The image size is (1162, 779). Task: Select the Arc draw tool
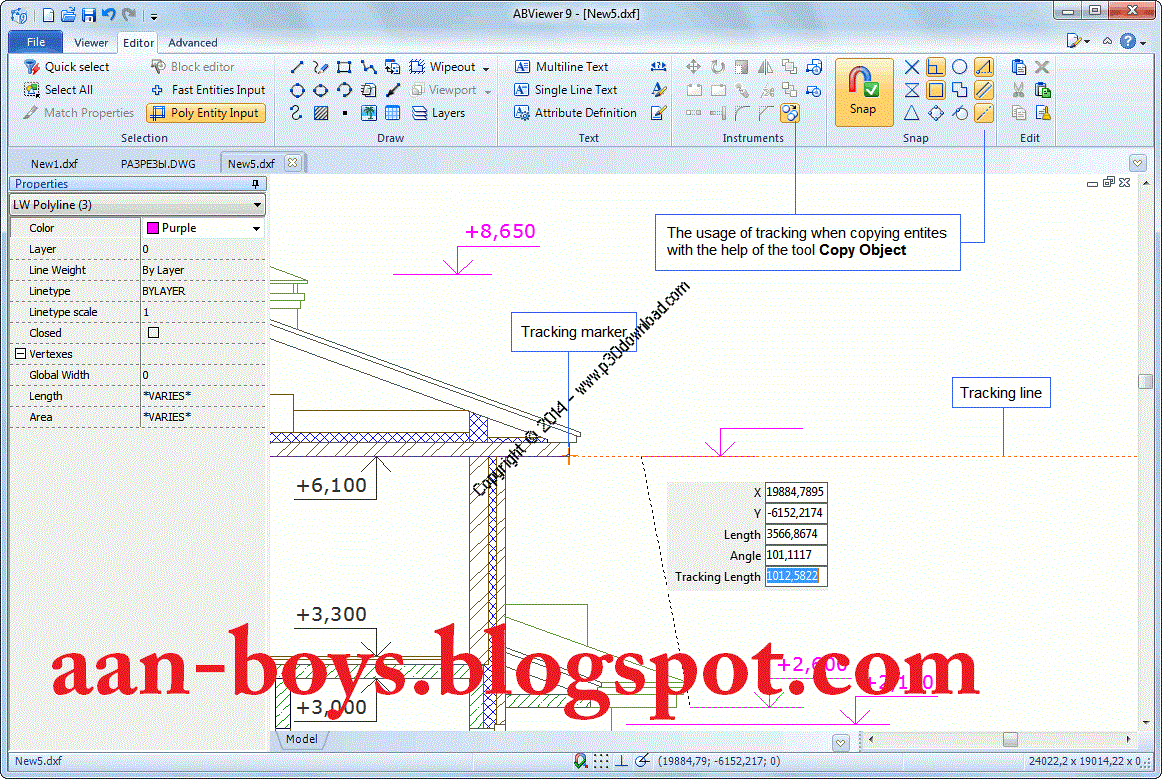click(x=345, y=90)
